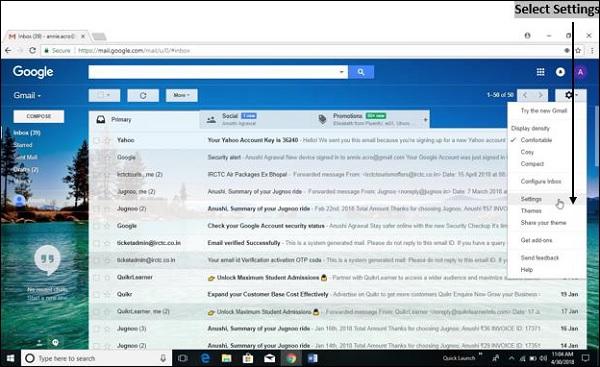Open the Google apps grid icon
Viewport: 600px width, 367px height.
(x=540, y=72)
